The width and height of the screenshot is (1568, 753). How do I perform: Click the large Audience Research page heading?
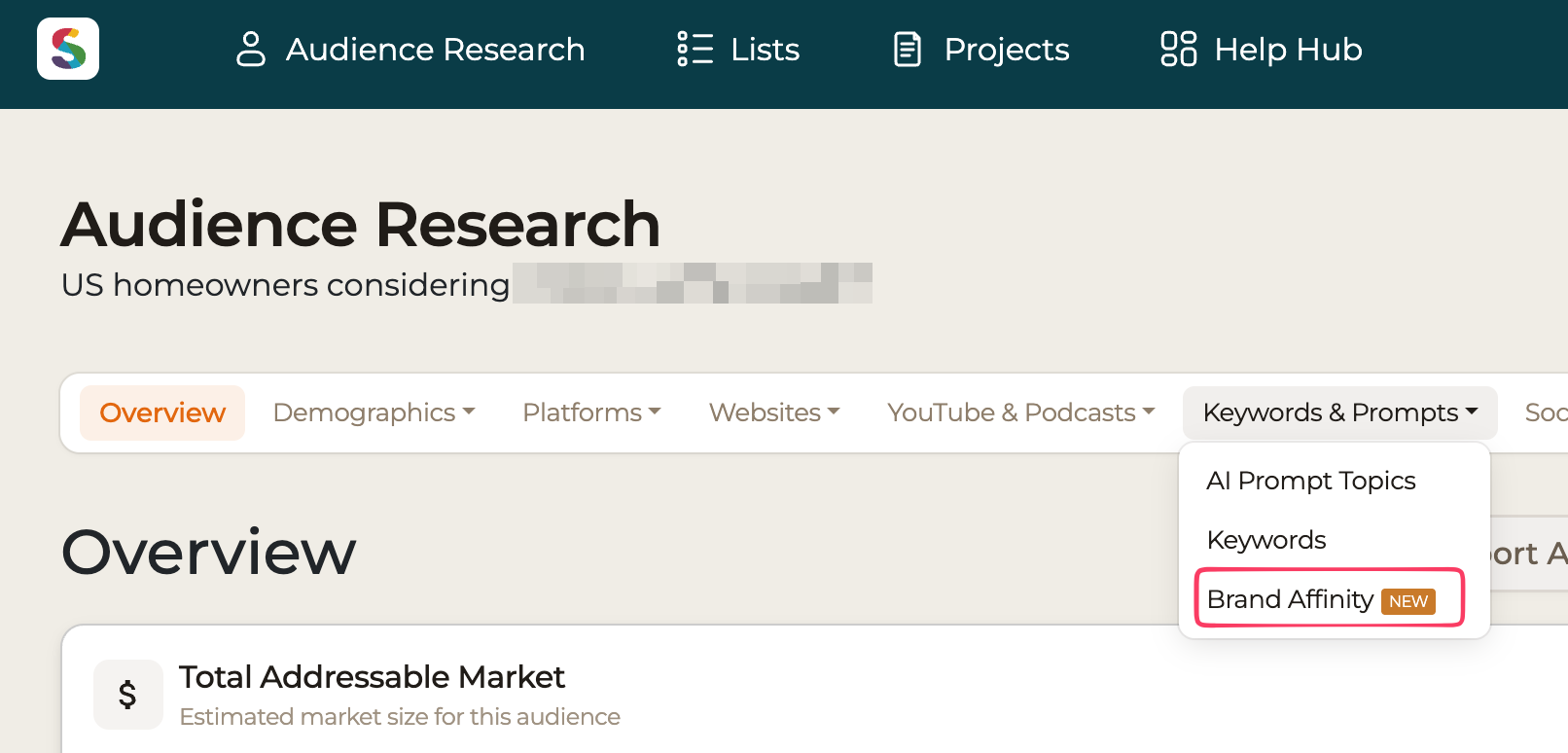361,224
